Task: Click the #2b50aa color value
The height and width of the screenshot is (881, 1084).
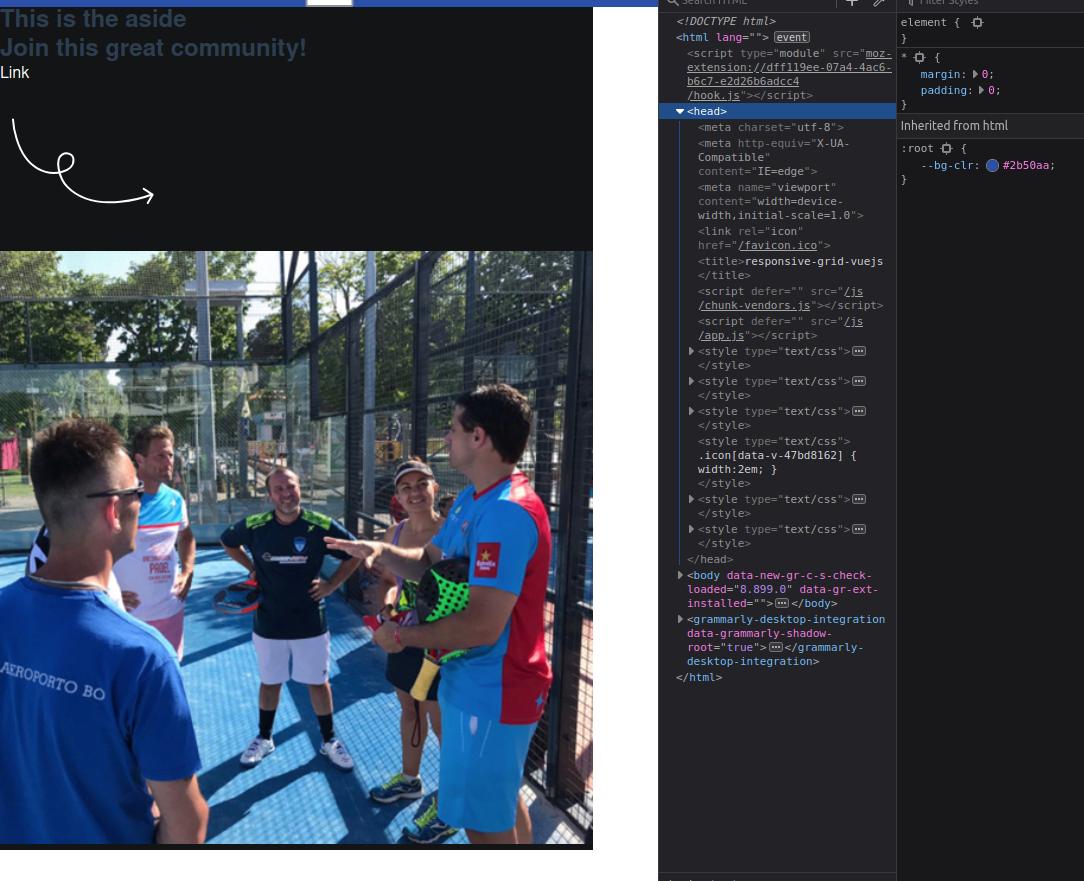Action: pos(1026,165)
